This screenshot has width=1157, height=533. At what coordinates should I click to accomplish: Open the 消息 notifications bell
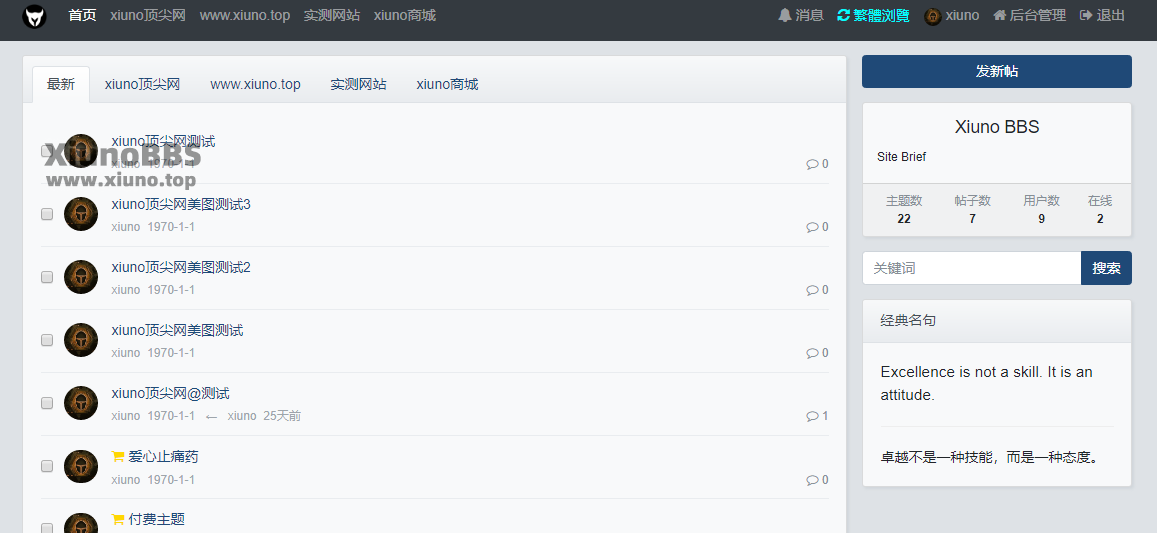click(x=801, y=16)
